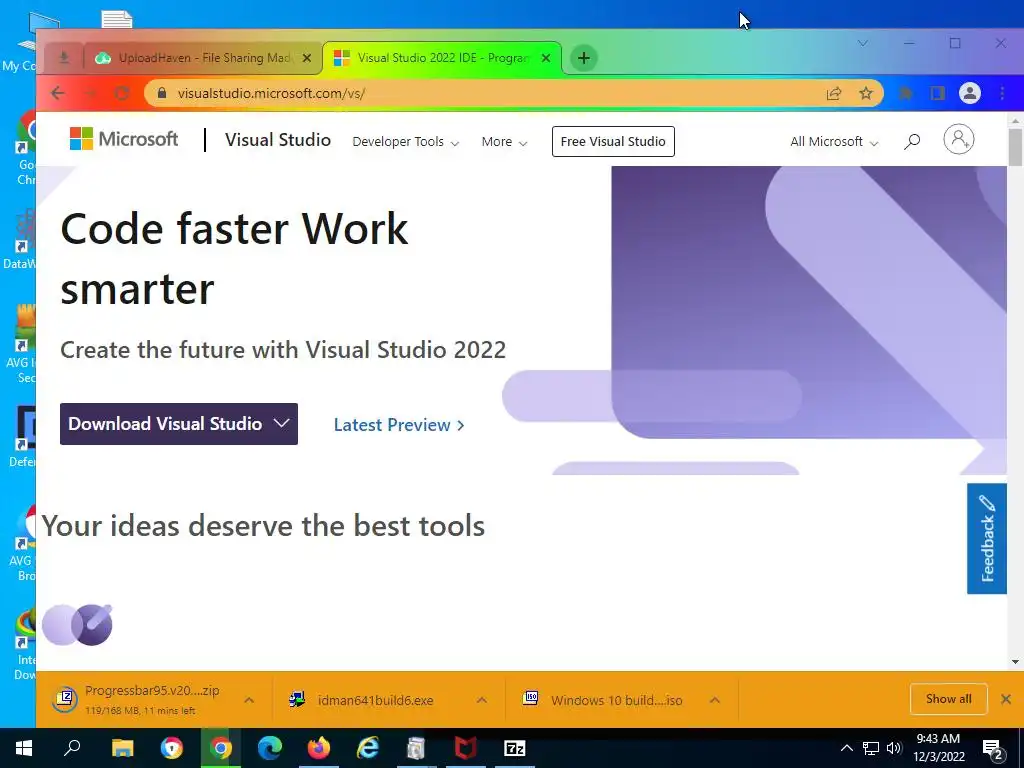Image resolution: width=1024 pixels, height=768 pixels.
Task: Open the Windows Start menu
Action: (24, 748)
